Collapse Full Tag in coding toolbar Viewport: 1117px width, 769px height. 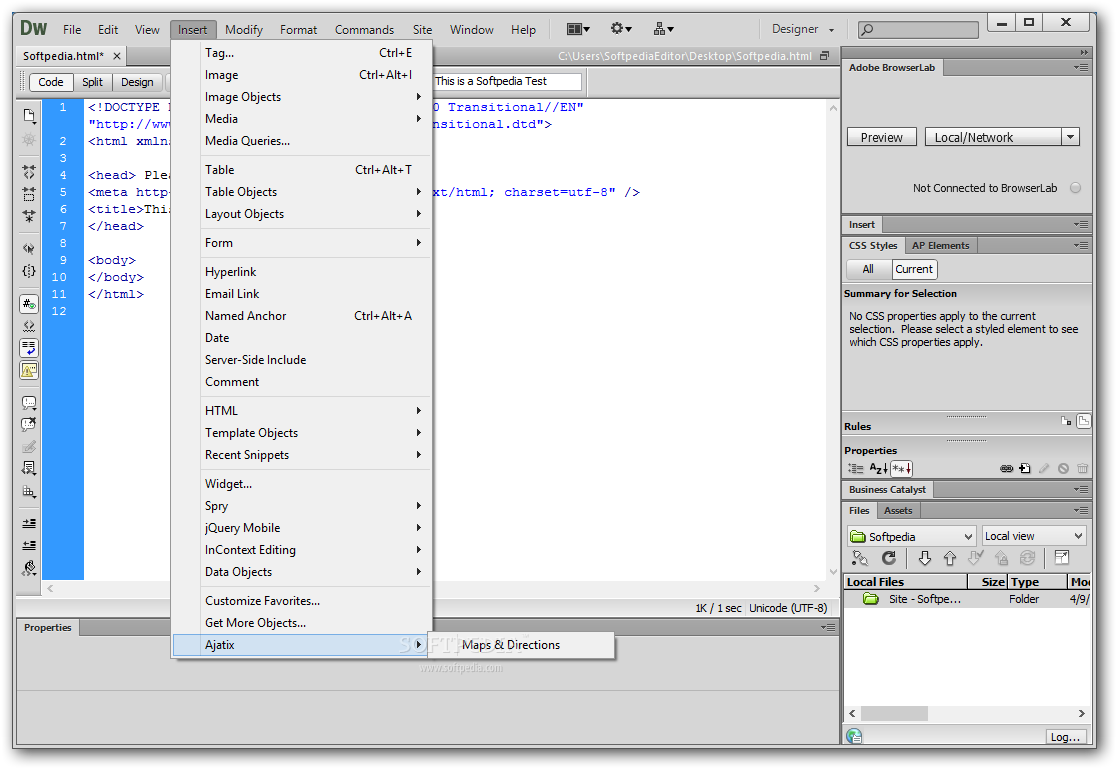[28, 172]
